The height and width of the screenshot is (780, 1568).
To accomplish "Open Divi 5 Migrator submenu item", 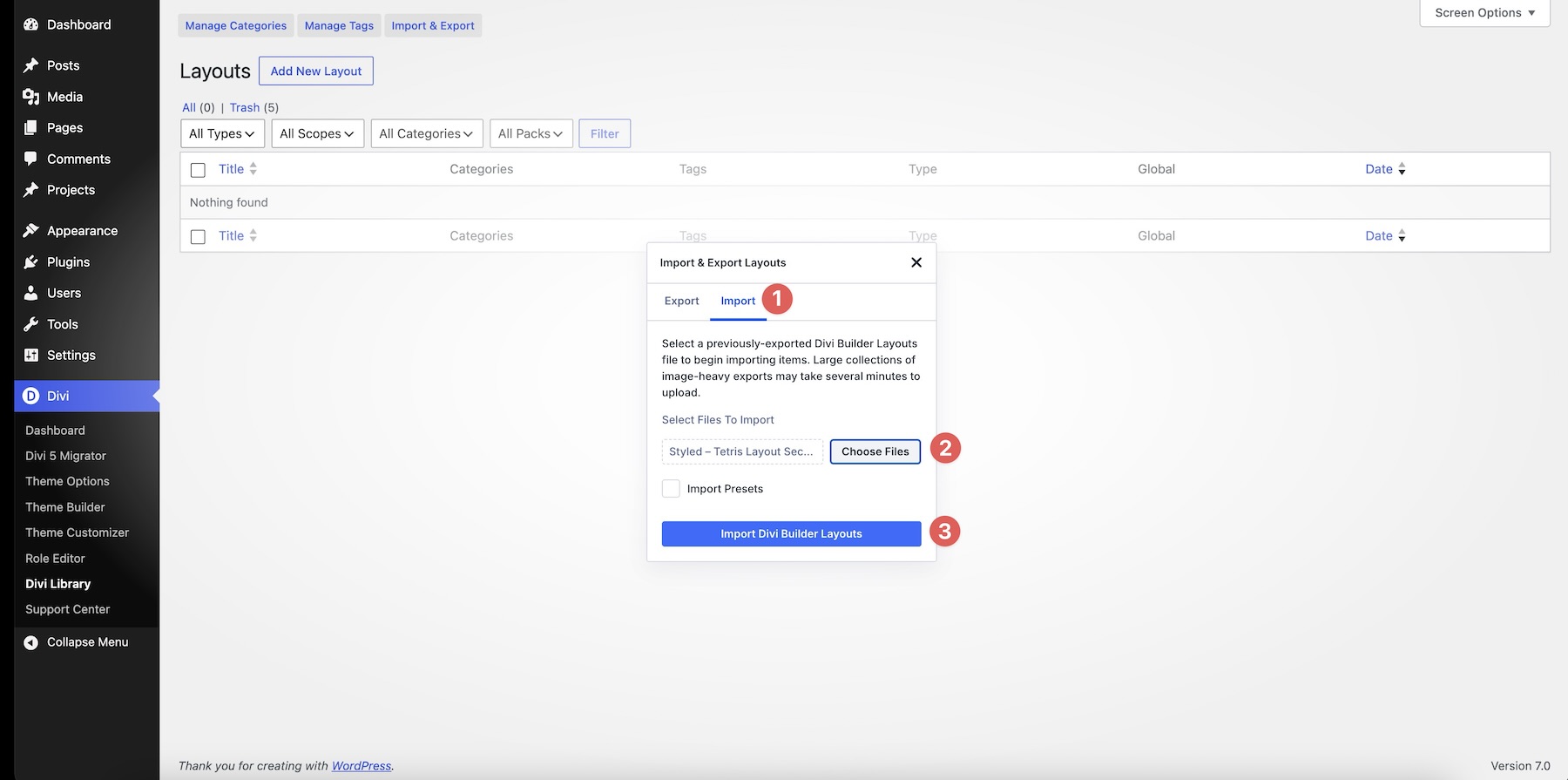I will 65,456.
